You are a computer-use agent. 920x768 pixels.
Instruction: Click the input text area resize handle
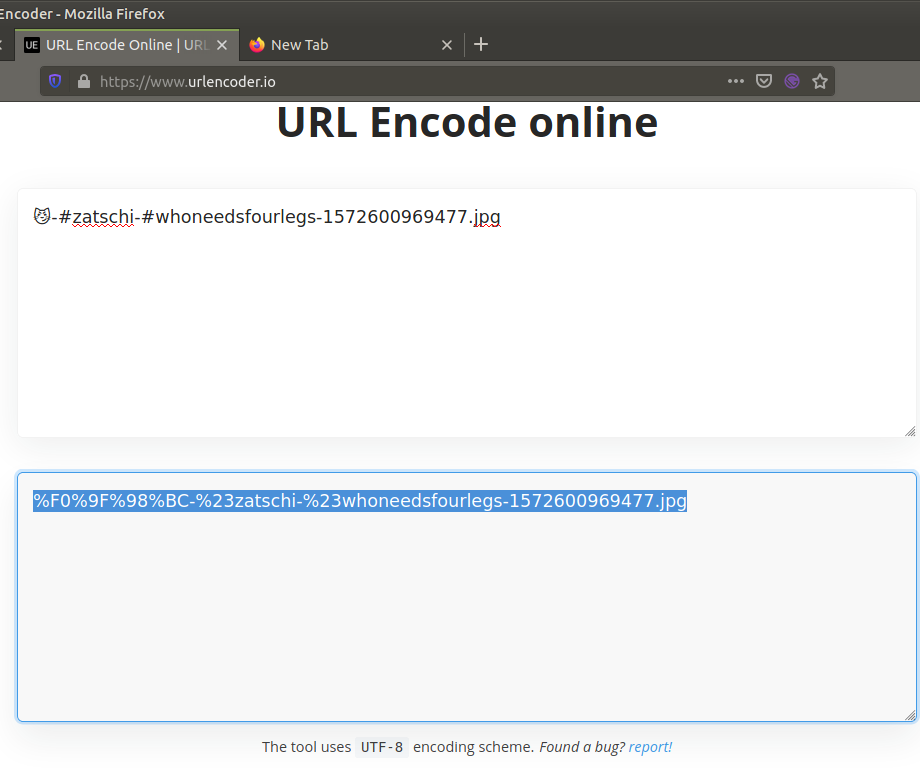click(x=909, y=431)
